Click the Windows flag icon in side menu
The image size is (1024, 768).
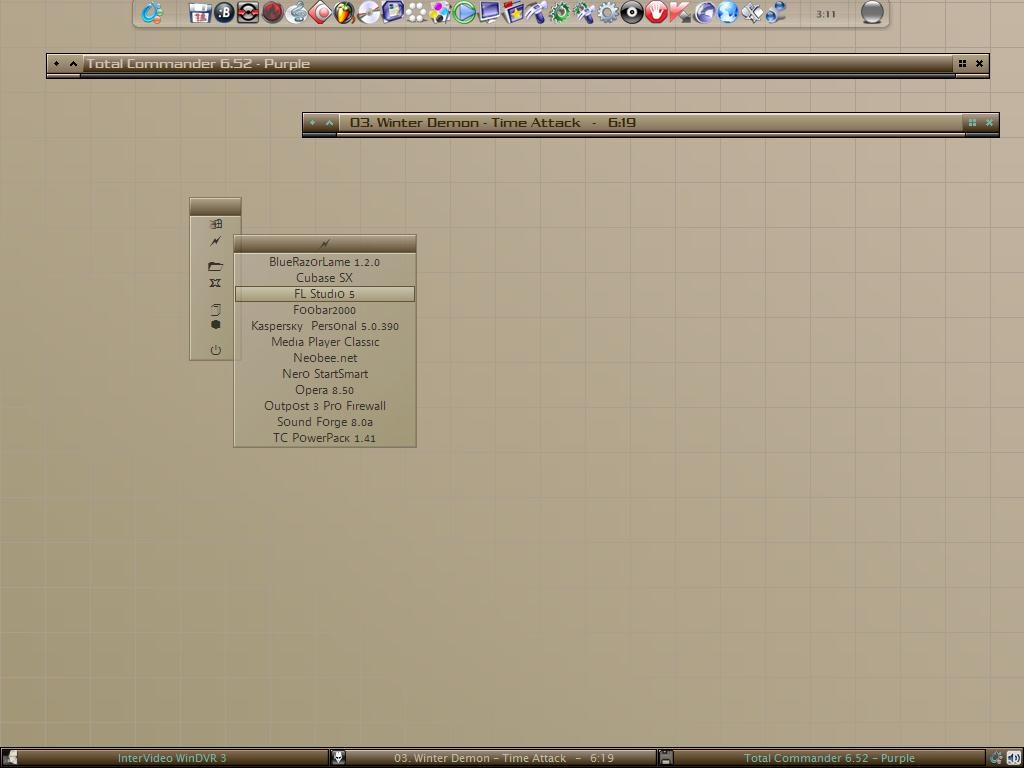tap(216, 224)
